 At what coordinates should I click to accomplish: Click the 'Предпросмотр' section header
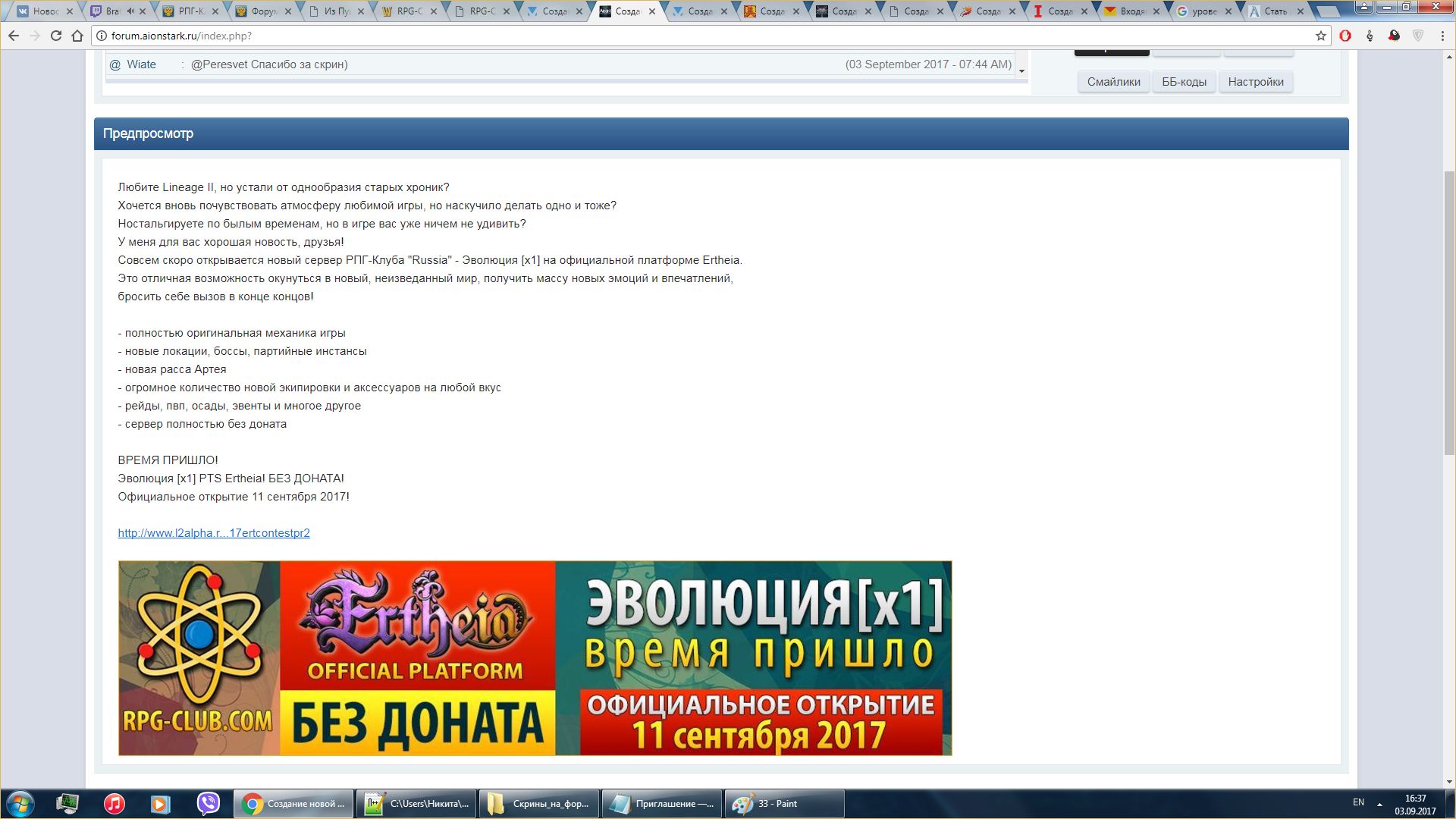(x=721, y=133)
